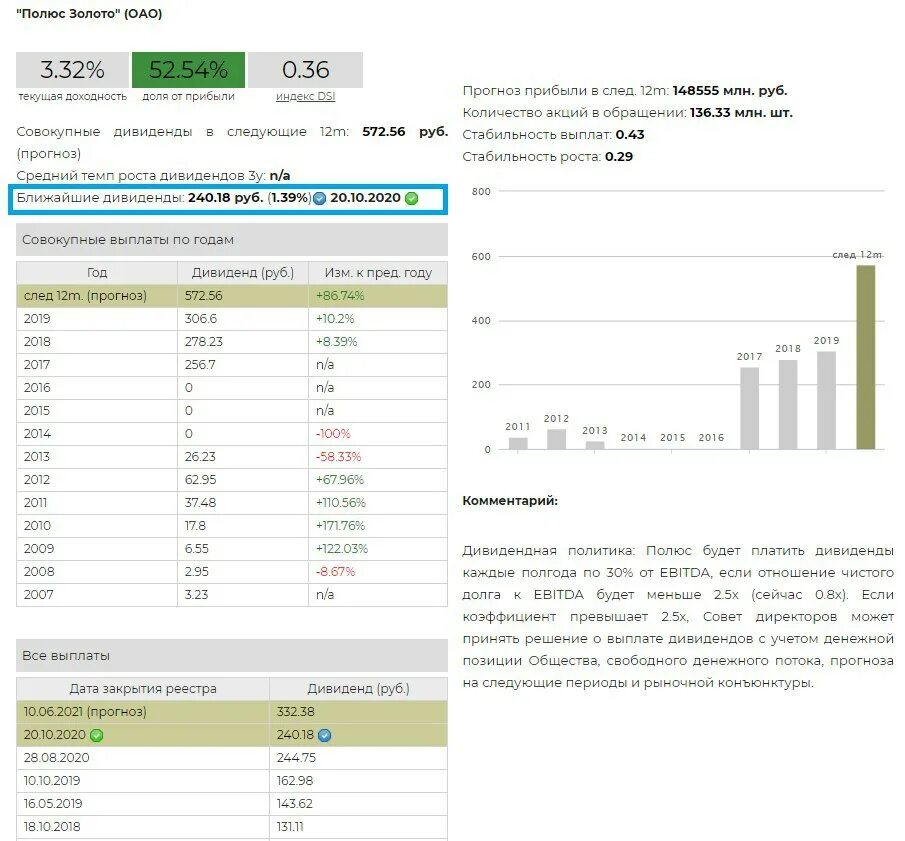905x841 pixels.
Task: Click the blue verified icon next to 1.39%
Action: tap(319, 199)
